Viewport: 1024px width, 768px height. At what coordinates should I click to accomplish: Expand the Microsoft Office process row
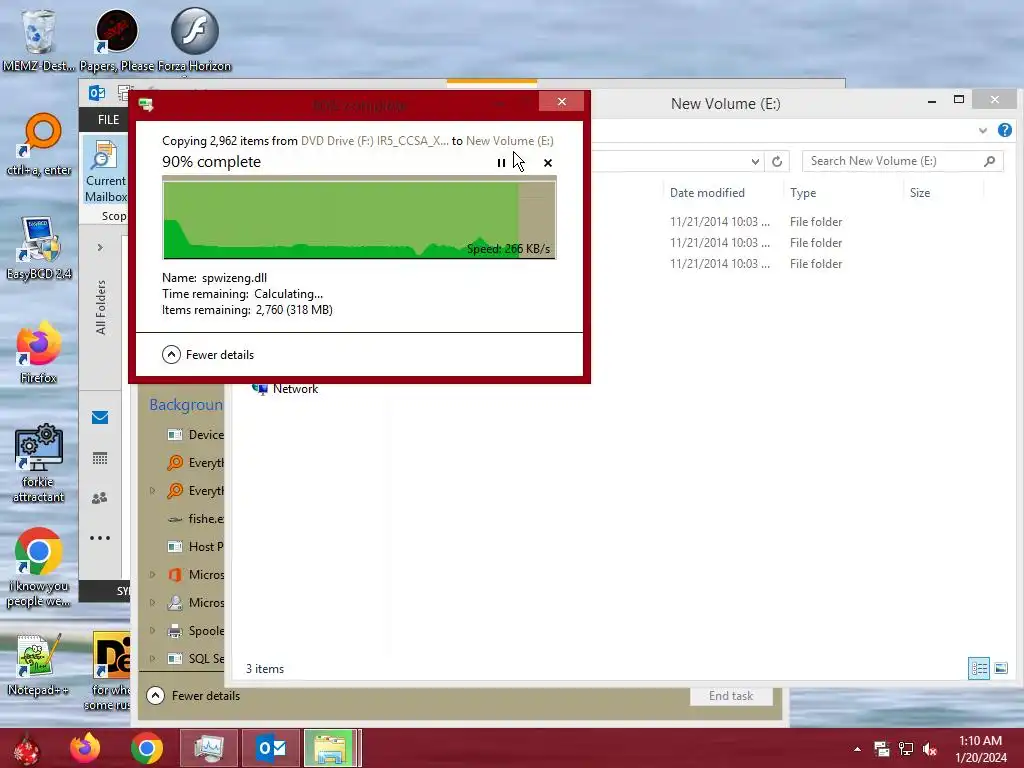point(153,575)
